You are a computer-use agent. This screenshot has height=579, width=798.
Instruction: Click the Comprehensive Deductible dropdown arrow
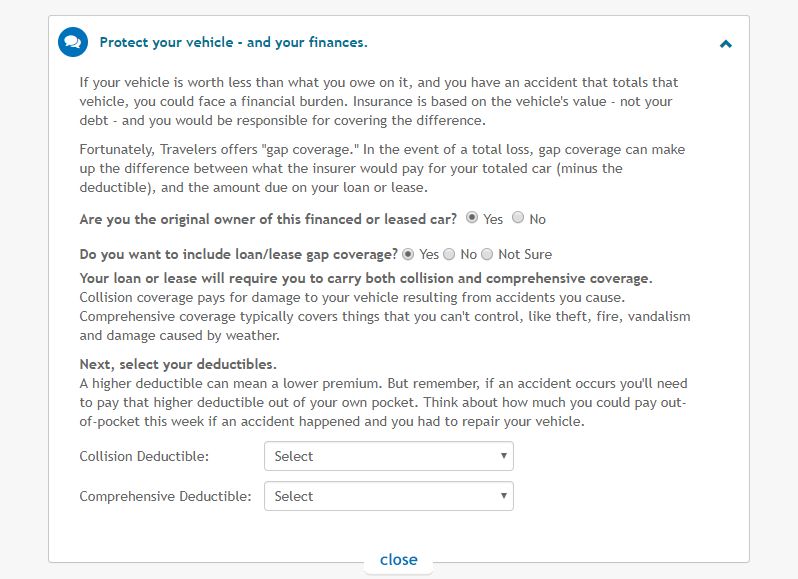(503, 496)
